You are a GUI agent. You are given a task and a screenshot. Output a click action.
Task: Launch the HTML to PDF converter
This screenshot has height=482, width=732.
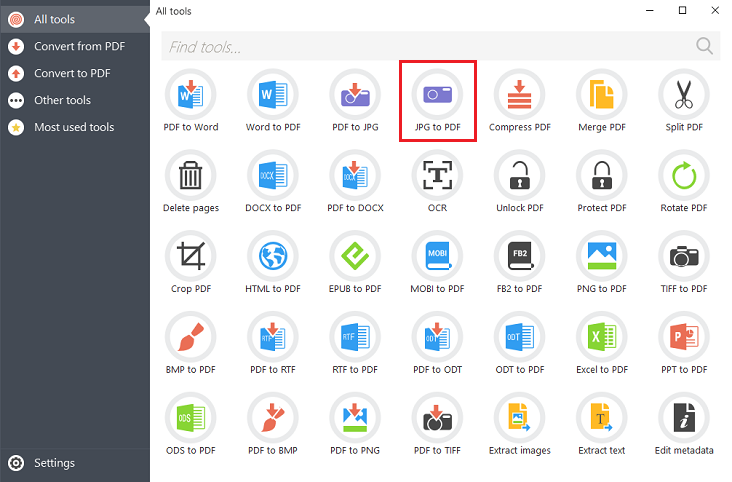pyautogui.click(x=273, y=263)
